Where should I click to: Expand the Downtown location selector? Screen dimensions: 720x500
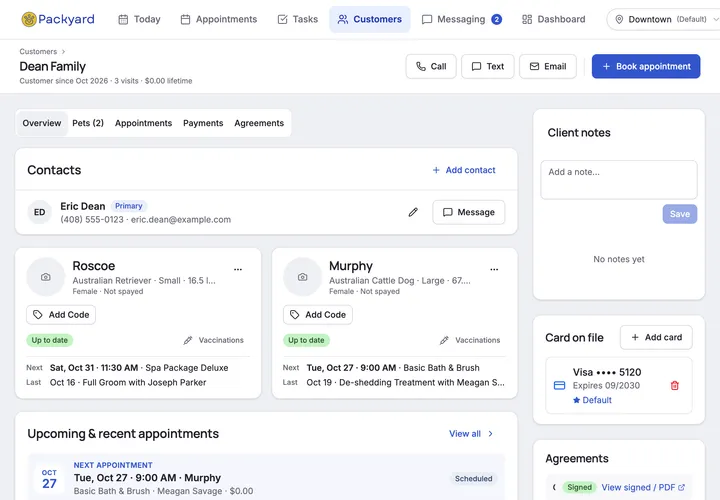[x=664, y=19]
